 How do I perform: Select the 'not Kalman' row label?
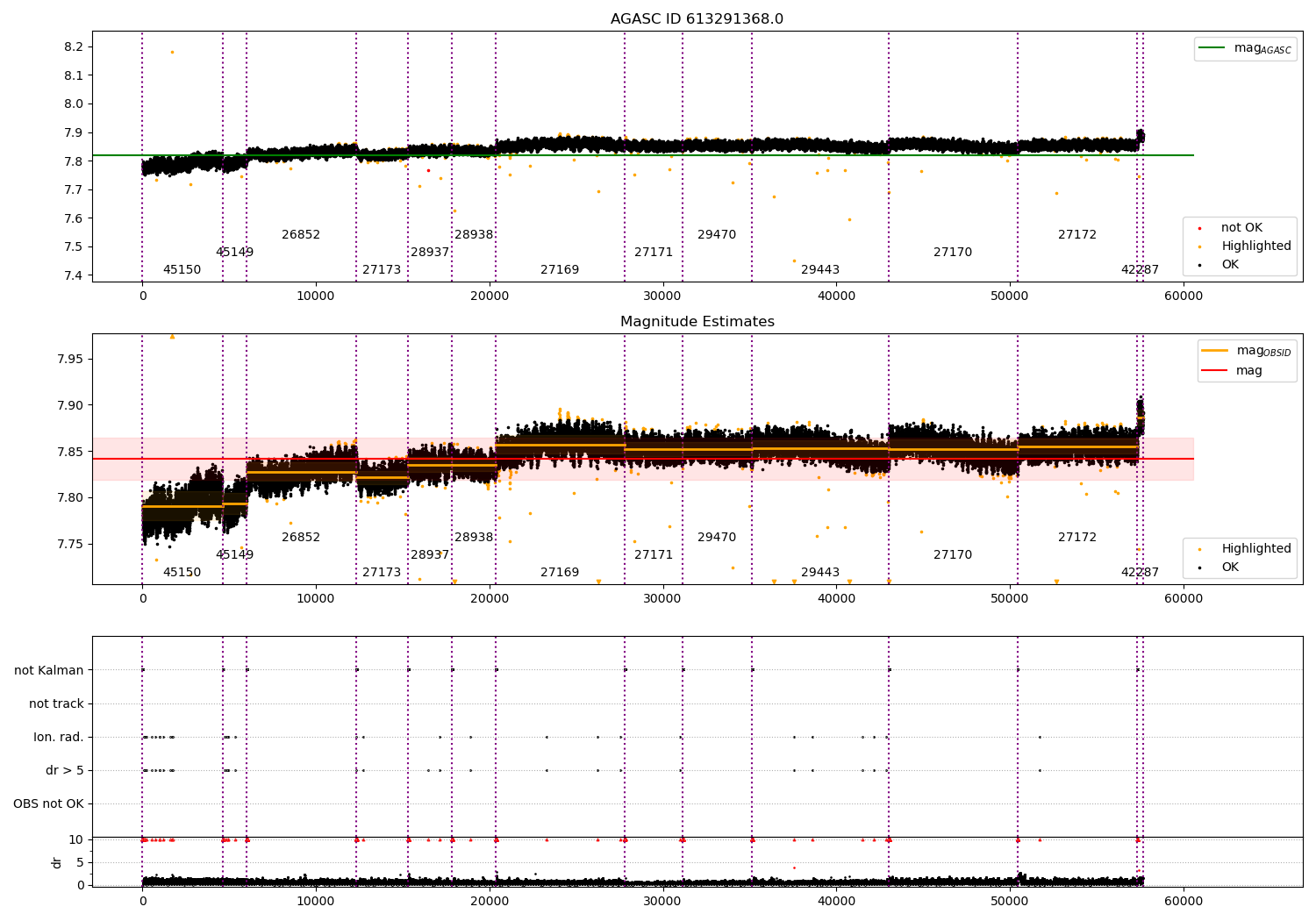click(49, 671)
